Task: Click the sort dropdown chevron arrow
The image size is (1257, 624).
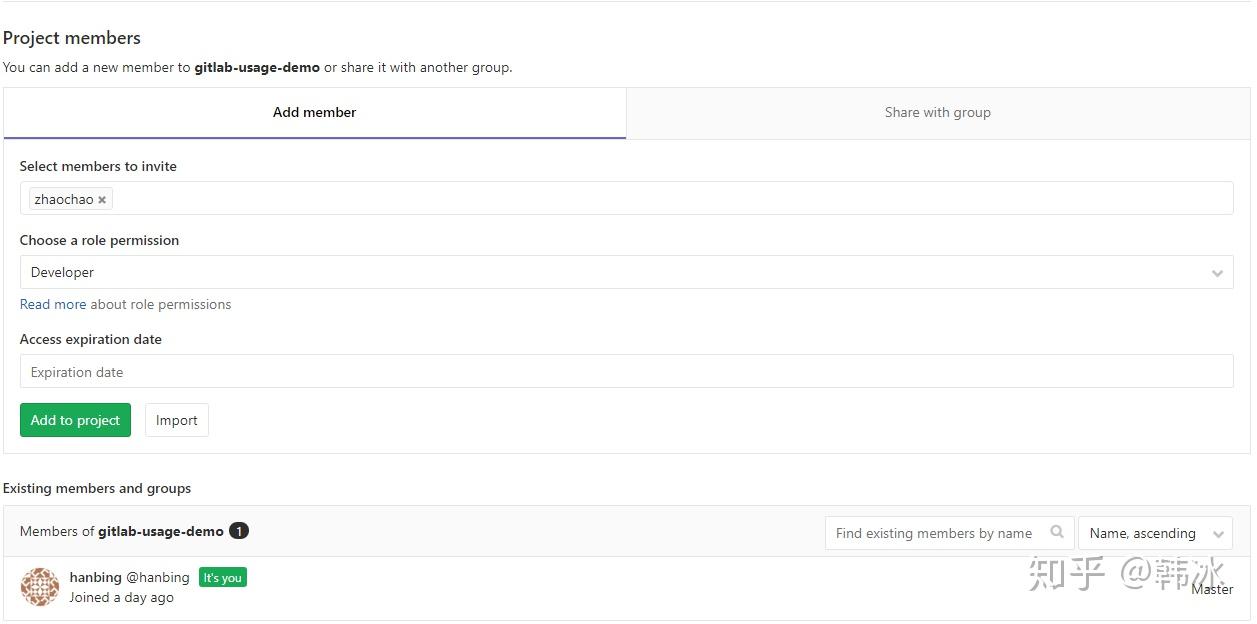Action: pyautogui.click(x=1217, y=534)
